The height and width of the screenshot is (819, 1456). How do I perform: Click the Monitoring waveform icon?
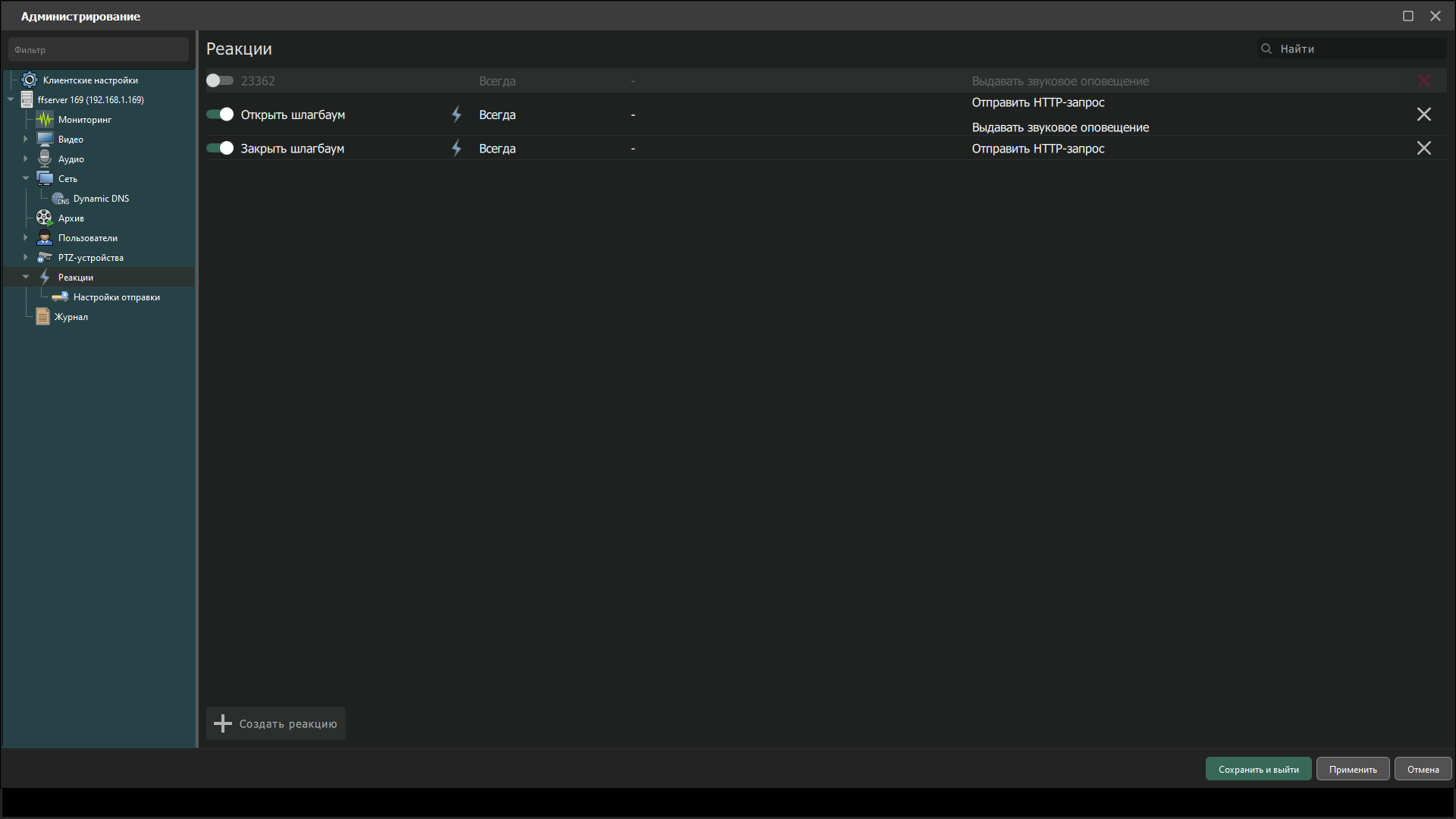click(x=45, y=120)
